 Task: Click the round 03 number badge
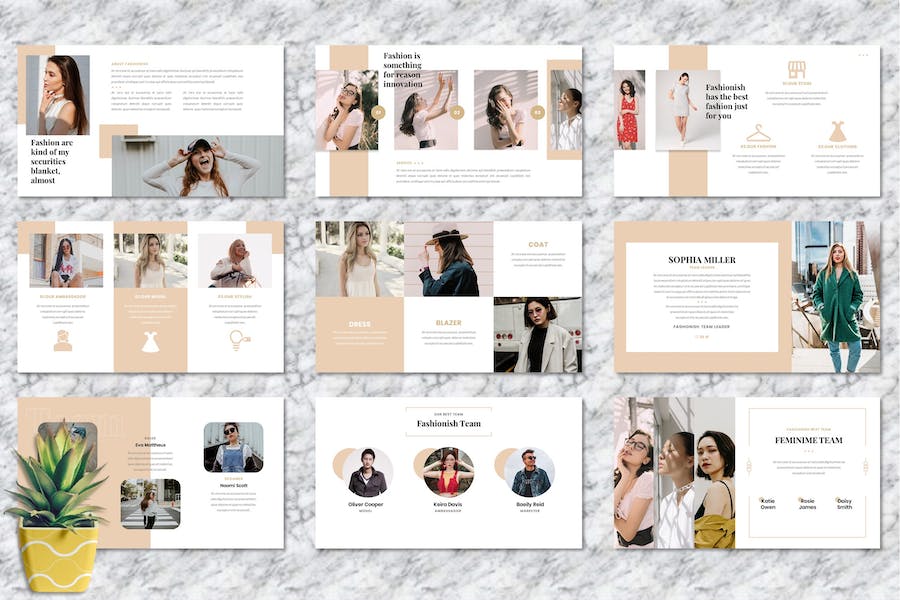point(538,113)
